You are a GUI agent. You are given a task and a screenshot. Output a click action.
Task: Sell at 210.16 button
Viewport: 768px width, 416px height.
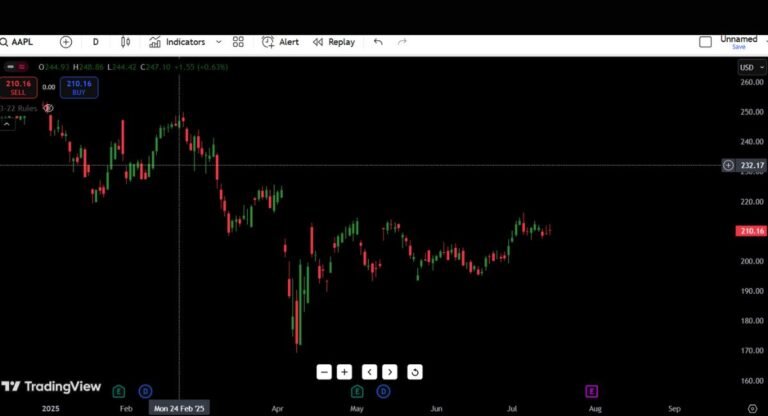(x=19, y=88)
